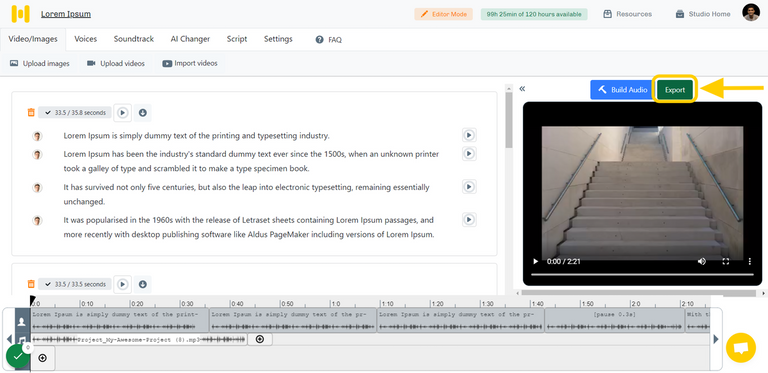This screenshot has height=373, width=768.
Task: Click the '33.5 / 33.5 seconds' status badge
Action: pyautogui.click(x=75, y=284)
